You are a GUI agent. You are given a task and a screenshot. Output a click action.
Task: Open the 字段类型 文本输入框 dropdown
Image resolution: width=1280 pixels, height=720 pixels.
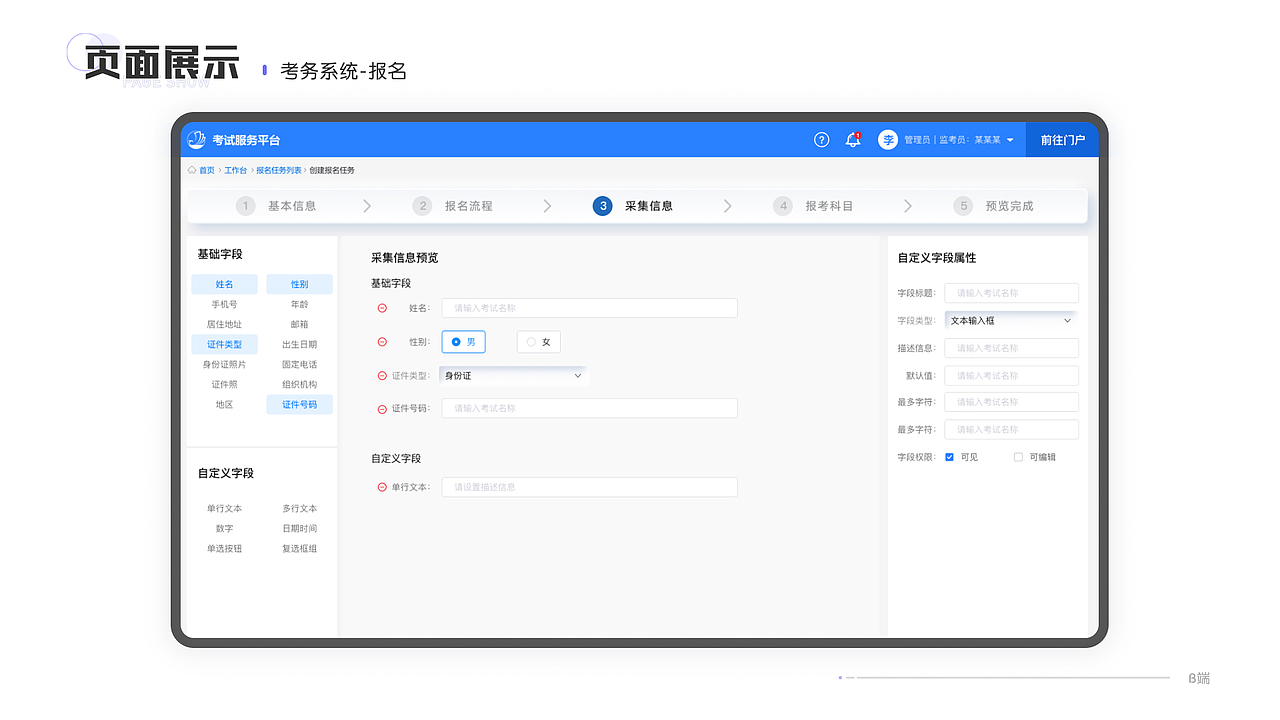1011,321
